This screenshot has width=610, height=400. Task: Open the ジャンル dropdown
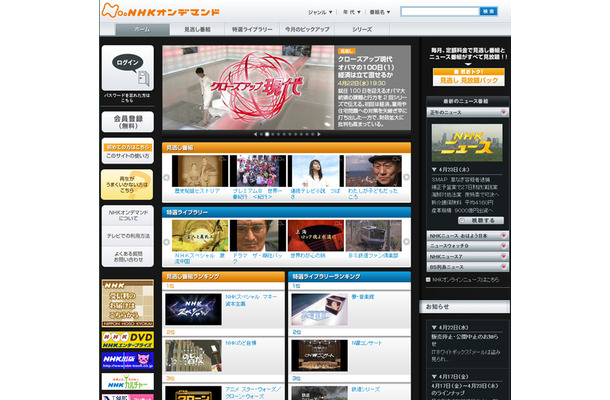[x=320, y=12]
